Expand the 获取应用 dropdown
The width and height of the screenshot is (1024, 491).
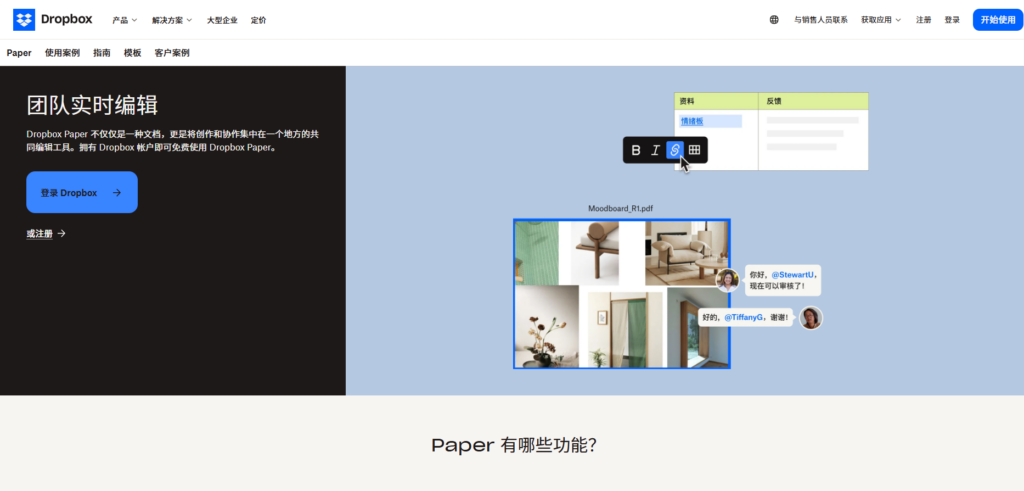click(x=880, y=20)
